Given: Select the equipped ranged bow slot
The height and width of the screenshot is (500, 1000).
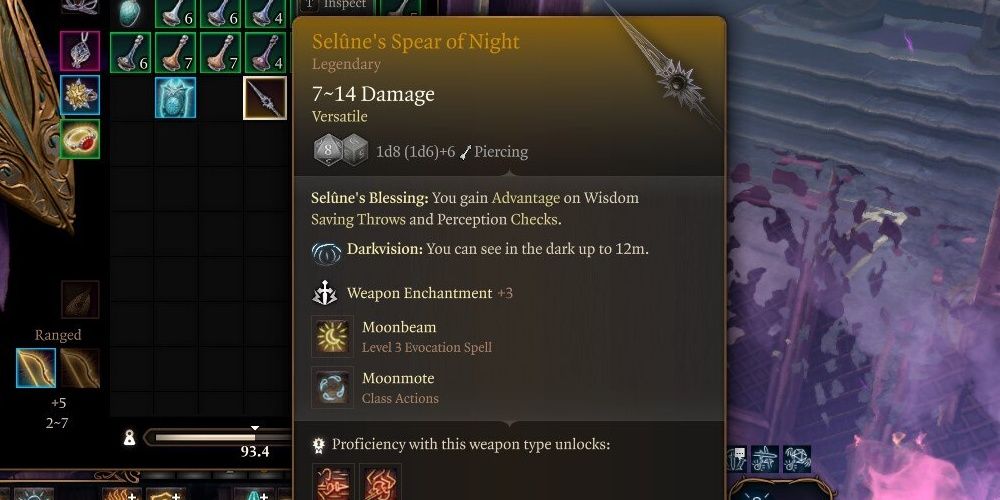Looking at the screenshot, I should (36, 368).
